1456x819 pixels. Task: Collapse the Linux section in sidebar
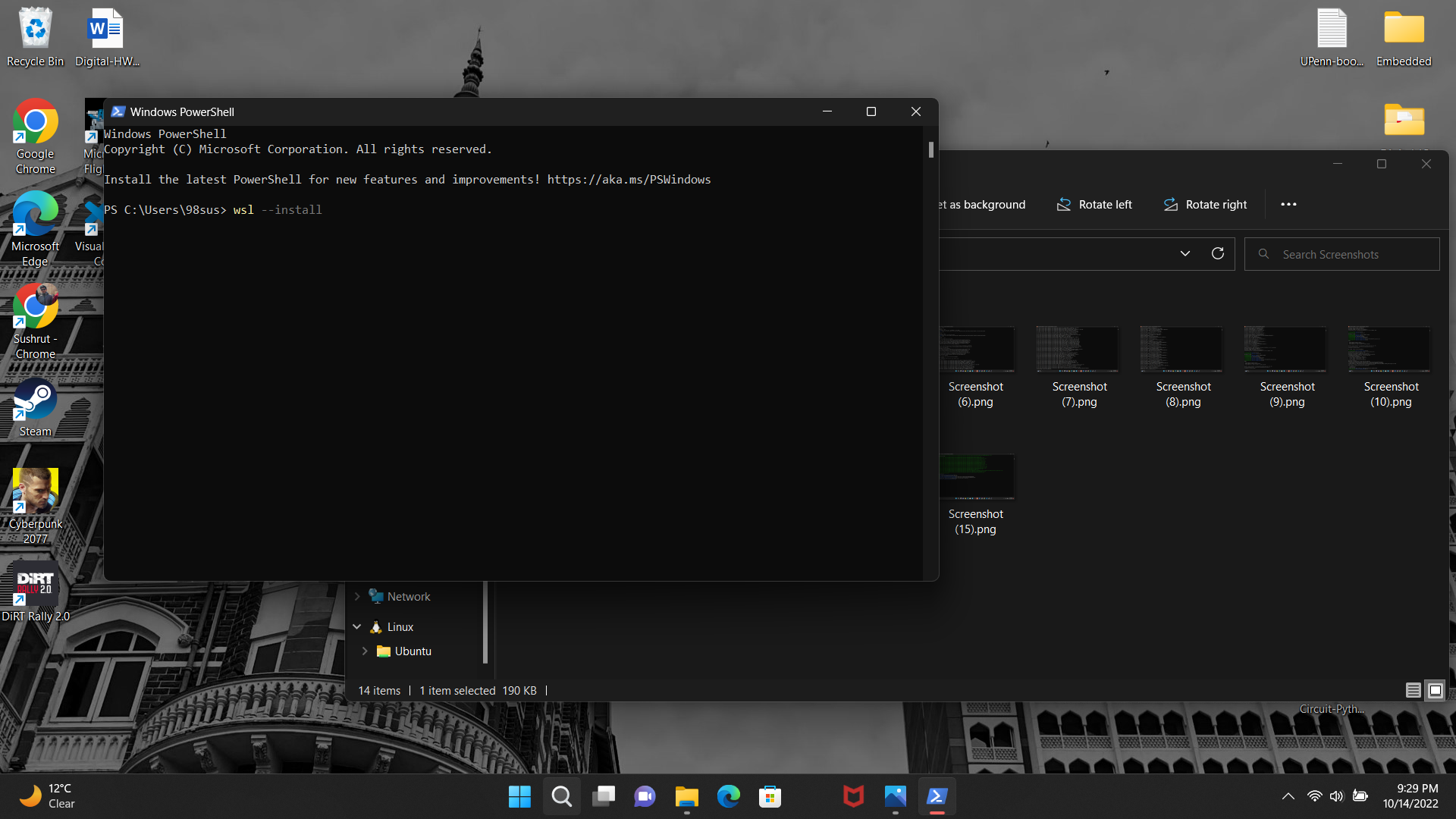tap(356, 626)
